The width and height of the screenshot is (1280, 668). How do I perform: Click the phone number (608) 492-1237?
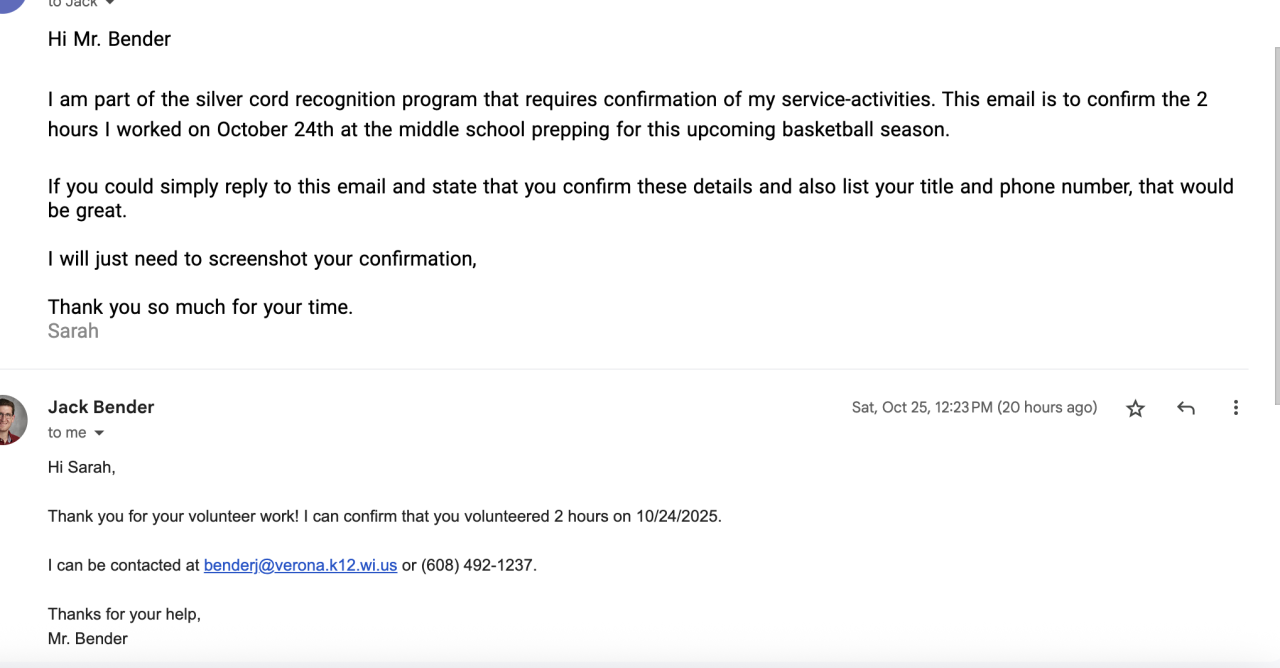pos(477,565)
